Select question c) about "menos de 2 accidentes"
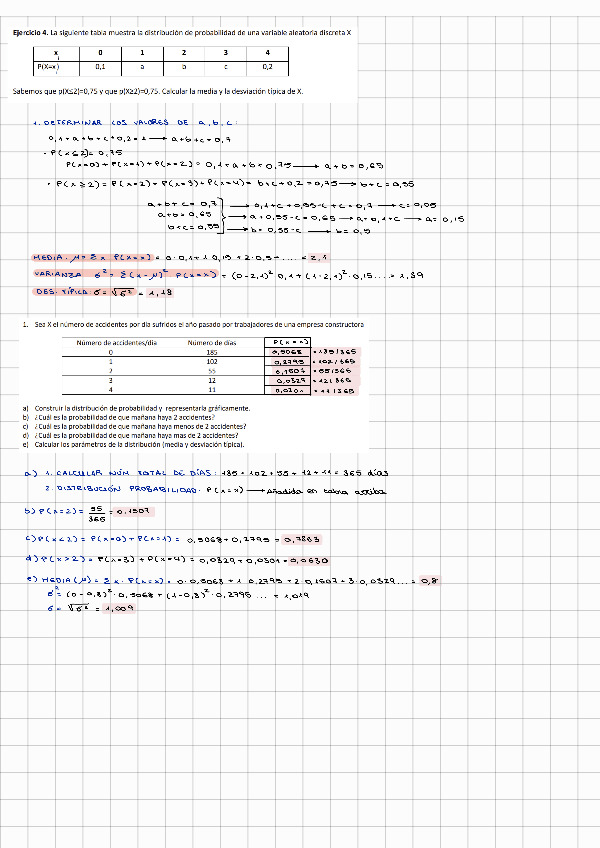This screenshot has width=600, height=848. [x=140, y=427]
